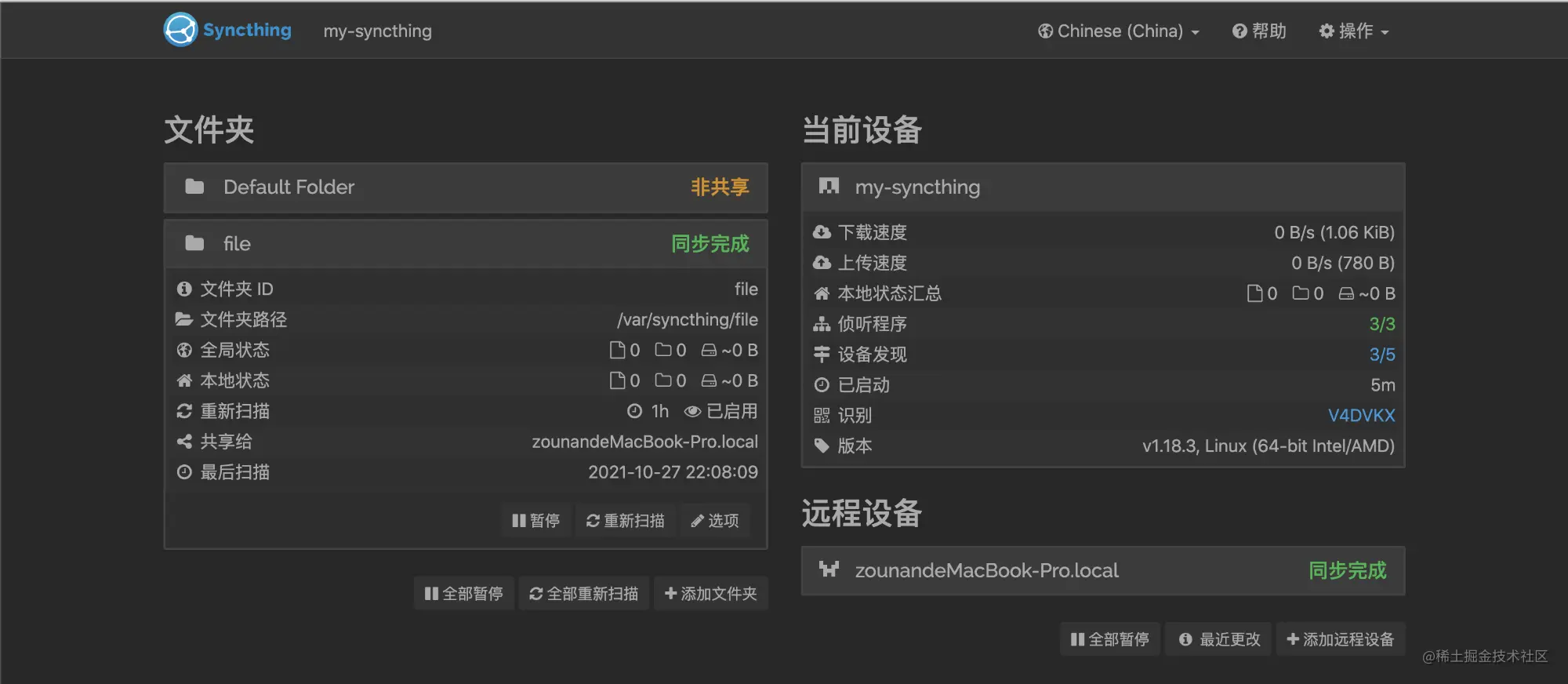Open the Chinese (China) language dropdown

pyautogui.click(x=1119, y=31)
